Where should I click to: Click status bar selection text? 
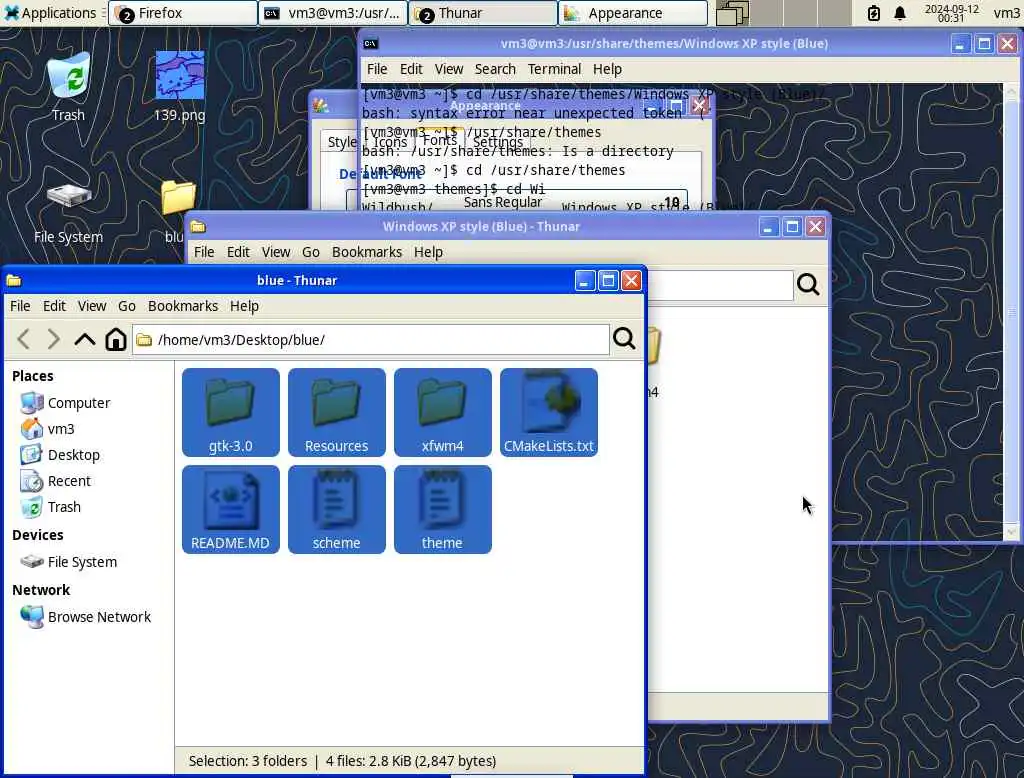342,761
